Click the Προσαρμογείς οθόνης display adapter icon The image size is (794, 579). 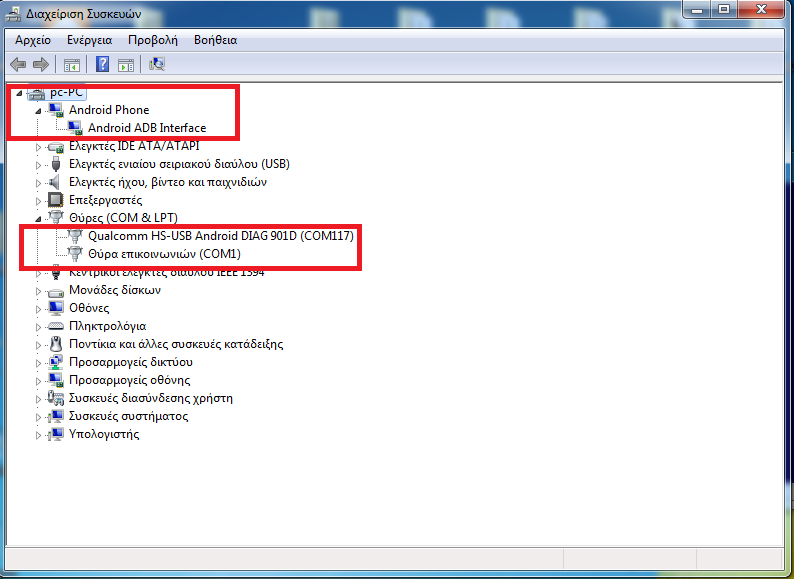click(56, 380)
